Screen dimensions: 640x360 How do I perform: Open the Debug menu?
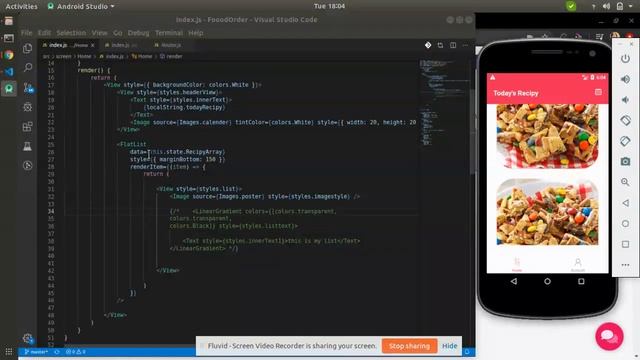coord(138,33)
